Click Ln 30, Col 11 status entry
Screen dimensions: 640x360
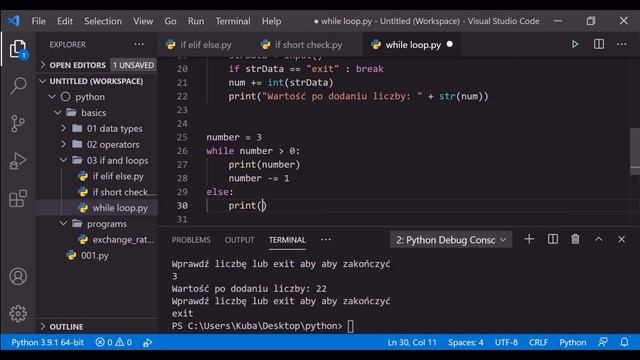[x=412, y=342]
